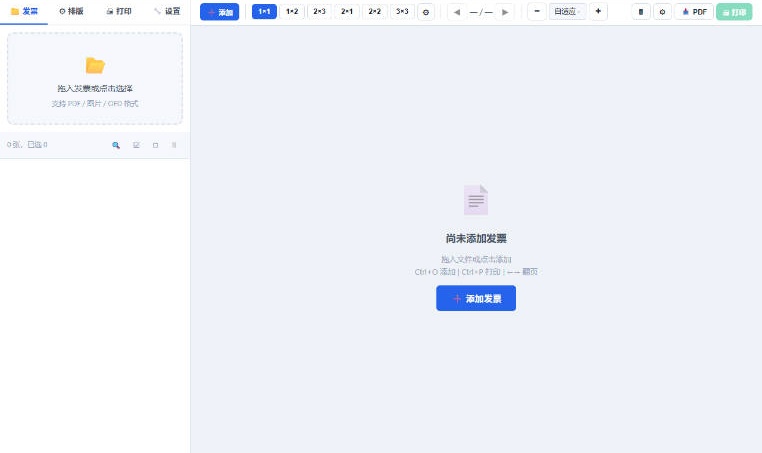Select the 3×3 layout option
Viewport: 762px width, 453px height.
click(x=402, y=12)
